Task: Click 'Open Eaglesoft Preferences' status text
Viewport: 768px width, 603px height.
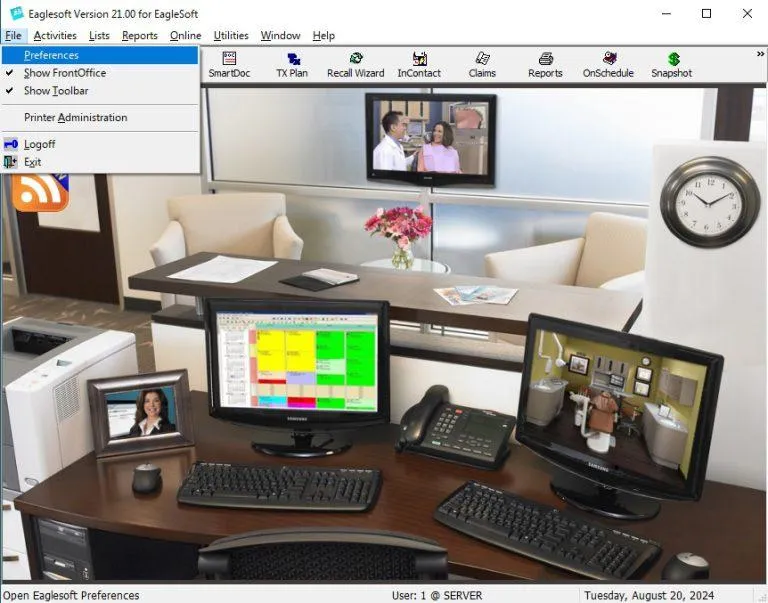Action: tap(71, 595)
